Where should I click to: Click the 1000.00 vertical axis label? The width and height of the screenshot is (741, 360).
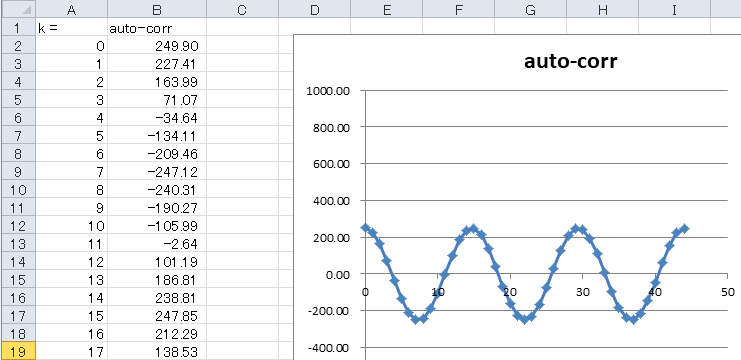(327, 91)
